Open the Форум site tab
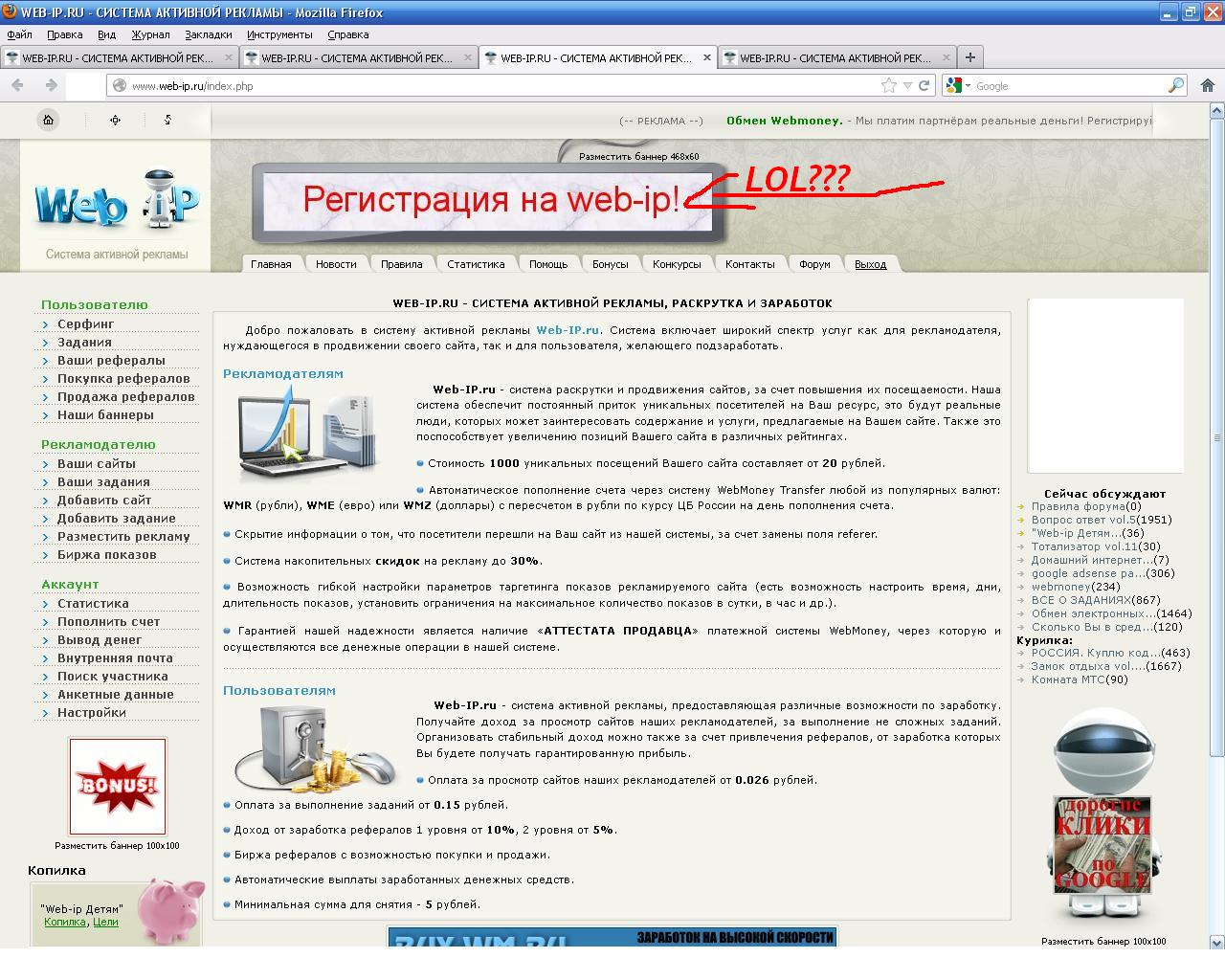The height and width of the screenshot is (980, 1225). (x=815, y=264)
